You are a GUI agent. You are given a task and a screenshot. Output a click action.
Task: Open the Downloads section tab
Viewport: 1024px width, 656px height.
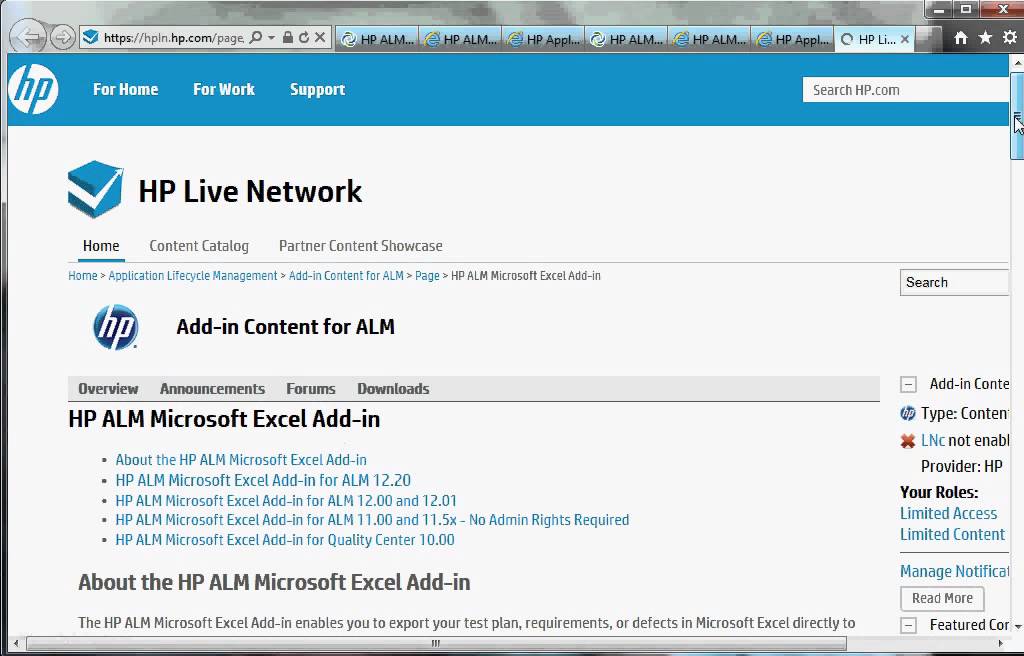[x=393, y=389]
